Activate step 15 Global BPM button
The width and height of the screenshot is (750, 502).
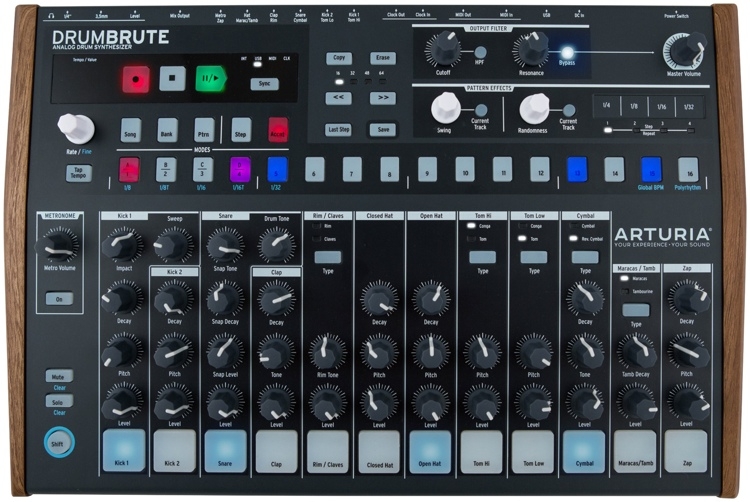[651, 169]
